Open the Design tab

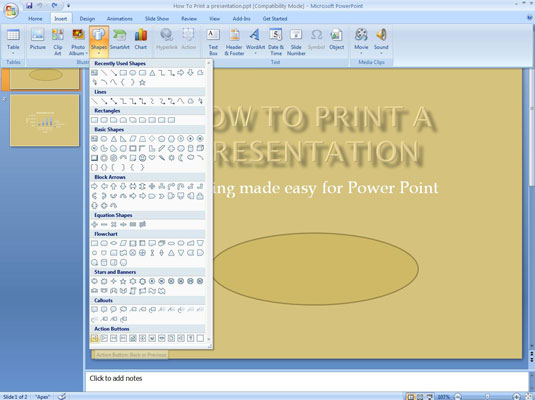[x=87, y=19]
